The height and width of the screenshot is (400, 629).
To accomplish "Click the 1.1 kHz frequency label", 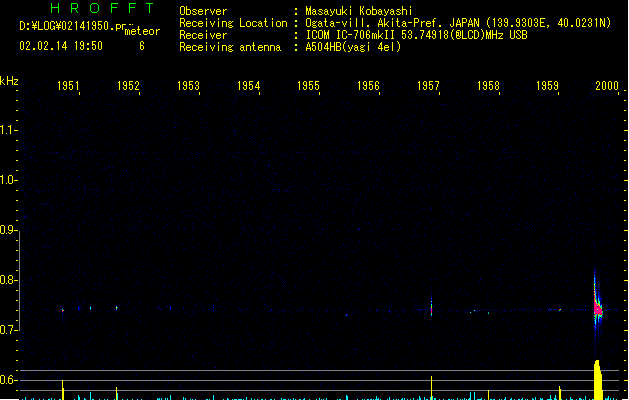I will tap(8, 130).
